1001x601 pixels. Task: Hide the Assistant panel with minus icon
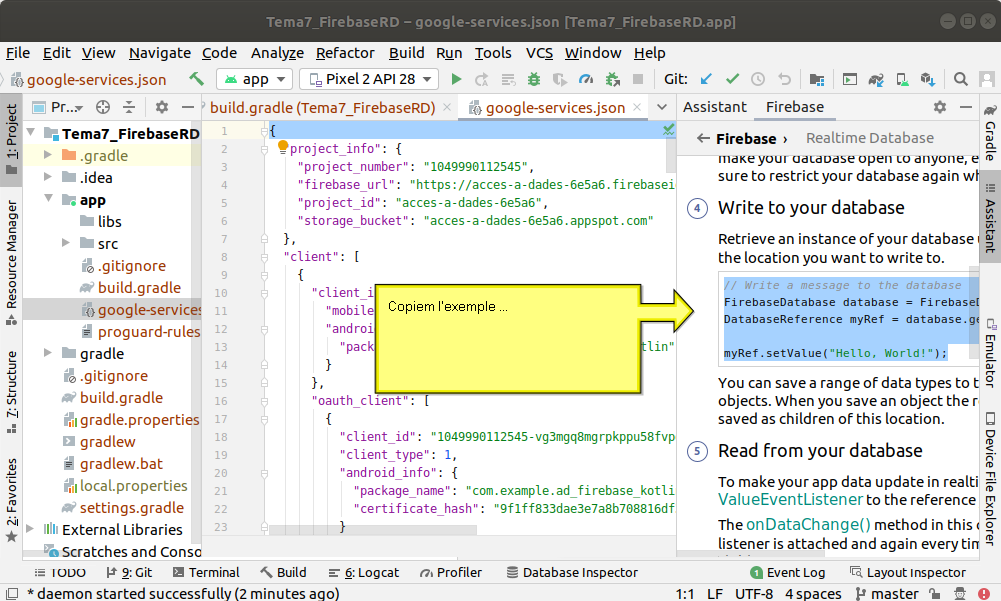[x=966, y=107]
